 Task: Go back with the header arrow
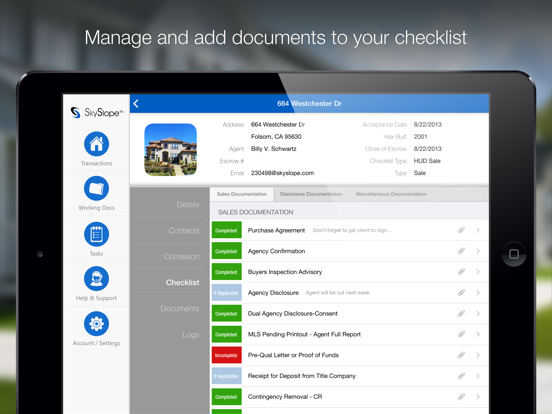[x=136, y=104]
